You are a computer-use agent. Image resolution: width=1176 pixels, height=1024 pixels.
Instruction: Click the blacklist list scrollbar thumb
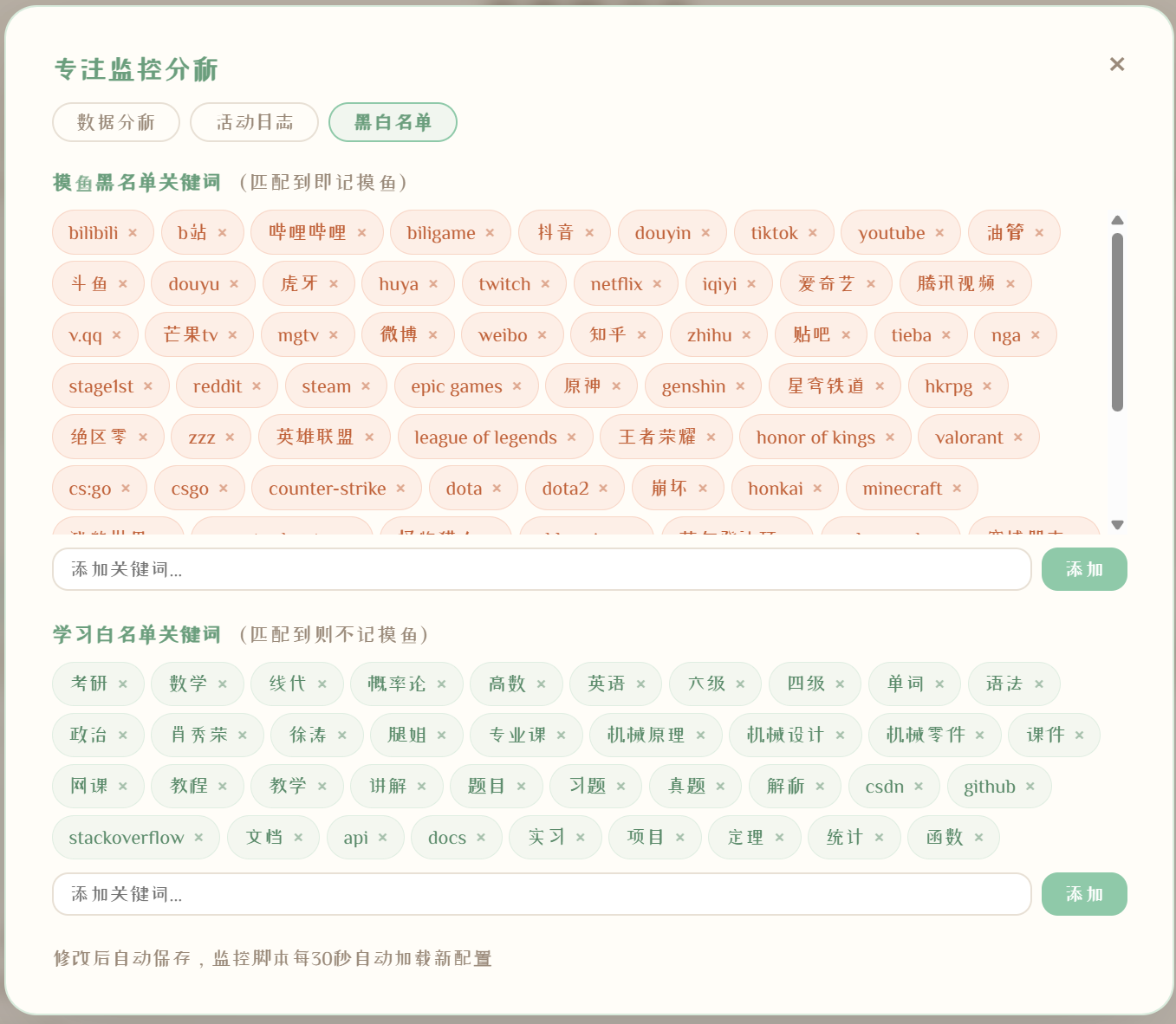click(1117, 321)
